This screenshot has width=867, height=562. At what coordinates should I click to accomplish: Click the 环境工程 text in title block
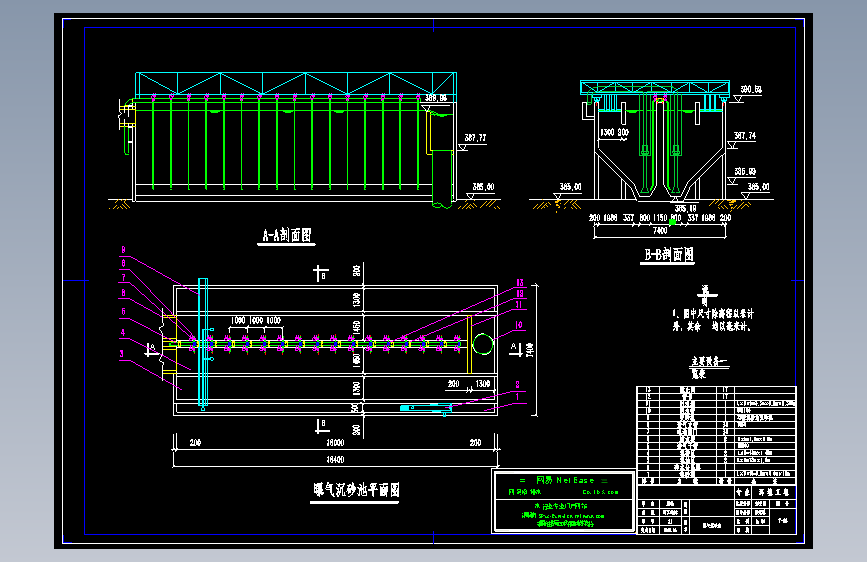[774, 492]
